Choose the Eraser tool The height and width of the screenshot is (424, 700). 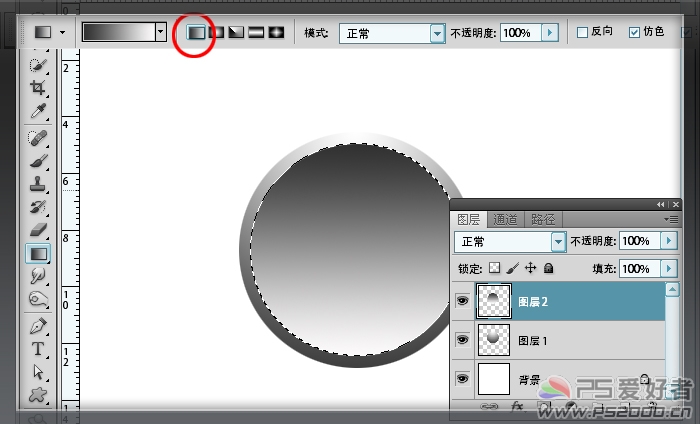tap(38, 230)
